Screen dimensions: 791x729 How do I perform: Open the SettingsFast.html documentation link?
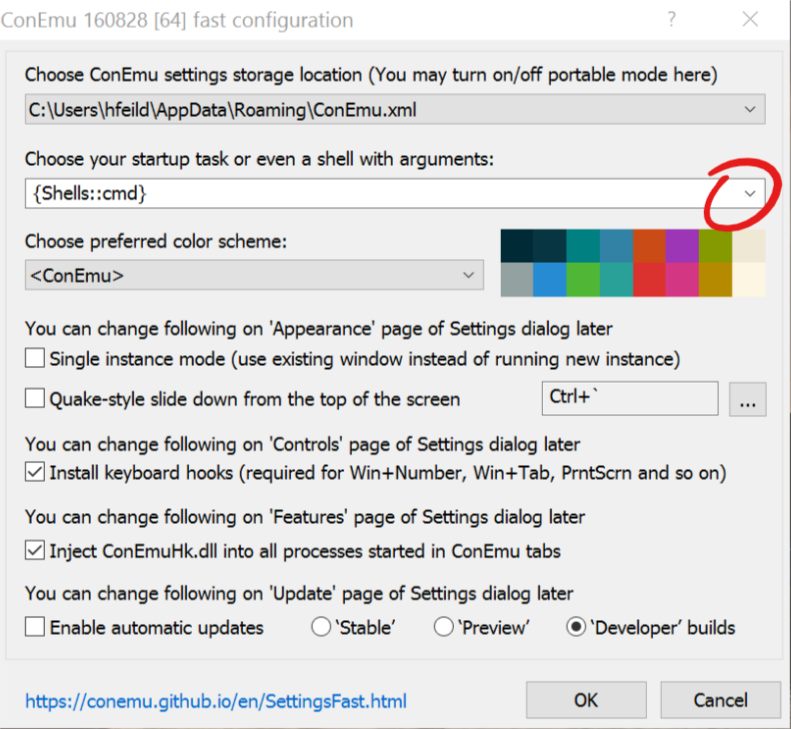click(x=216, y=701)
